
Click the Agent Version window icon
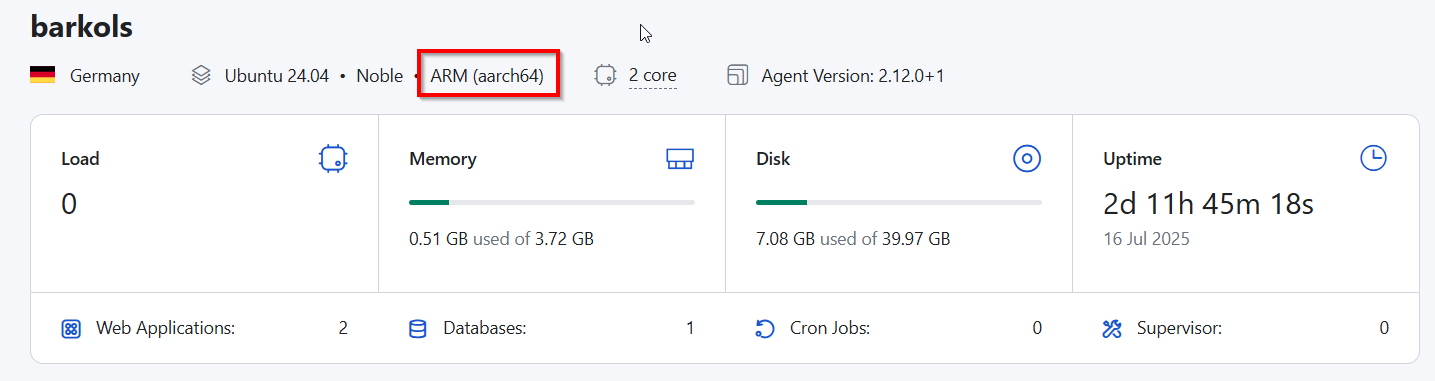[x=738, y=75]
